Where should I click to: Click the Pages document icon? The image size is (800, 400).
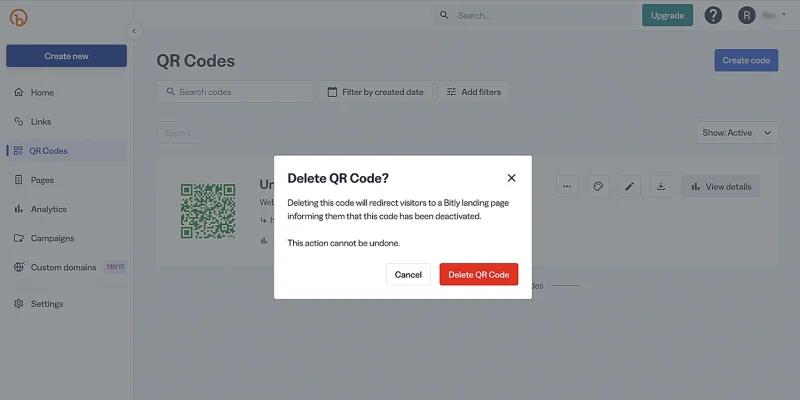coord(19,180)
